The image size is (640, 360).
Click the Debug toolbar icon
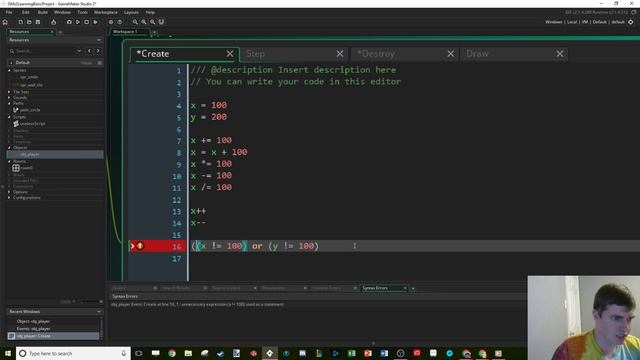[69, 22]
